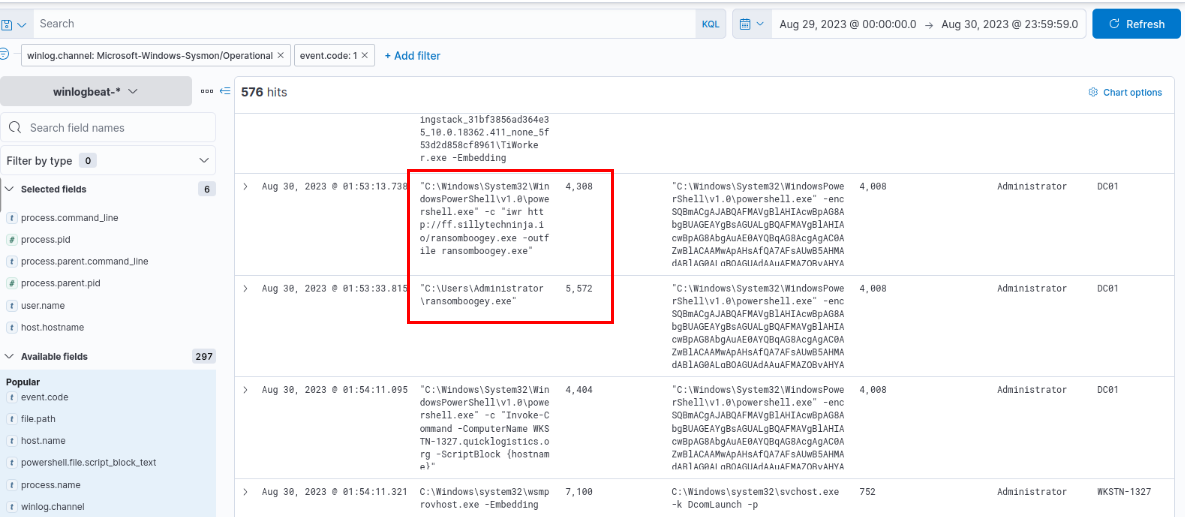Viewport: 1185px width, 517px height.
Task: Remove the winlog.channel Sysmon filter
Action: click(280, 55)
